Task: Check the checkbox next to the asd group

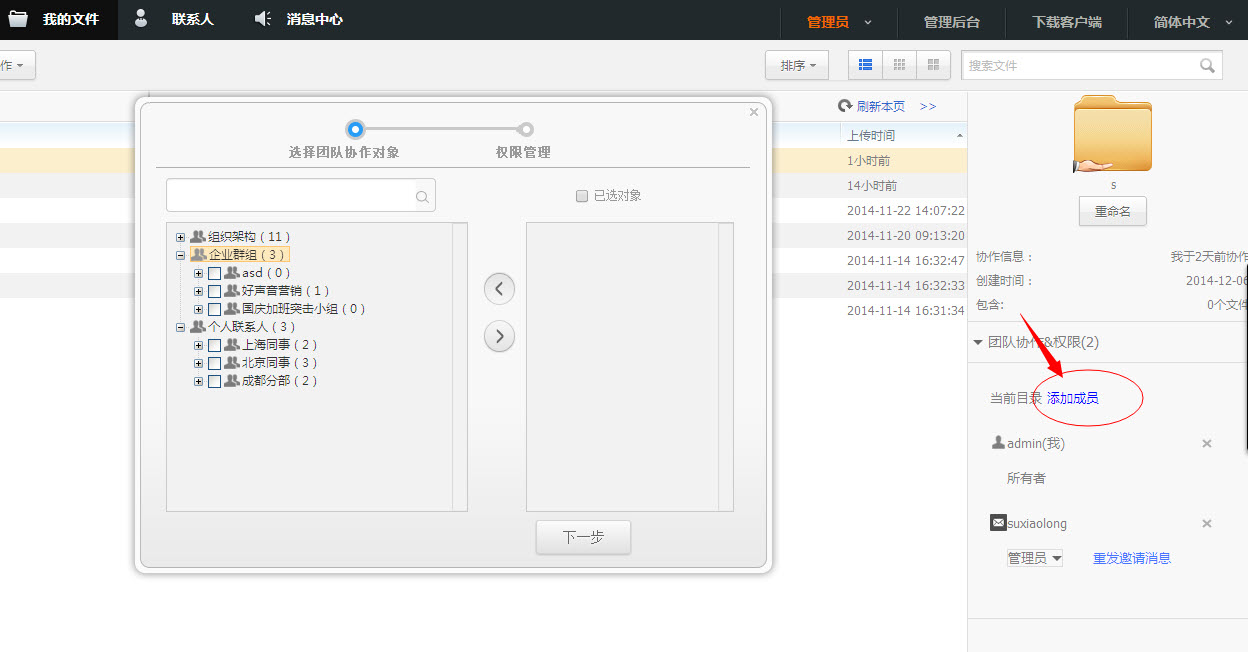Action: pos(212,272)
